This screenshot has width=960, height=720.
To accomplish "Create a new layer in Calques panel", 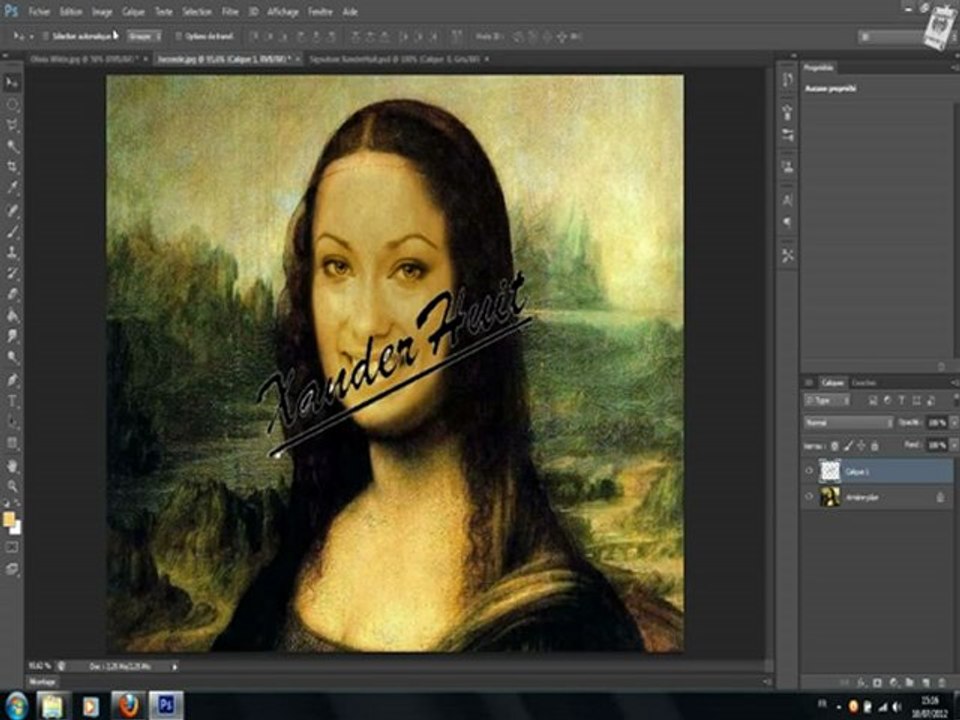I will 926,682.
